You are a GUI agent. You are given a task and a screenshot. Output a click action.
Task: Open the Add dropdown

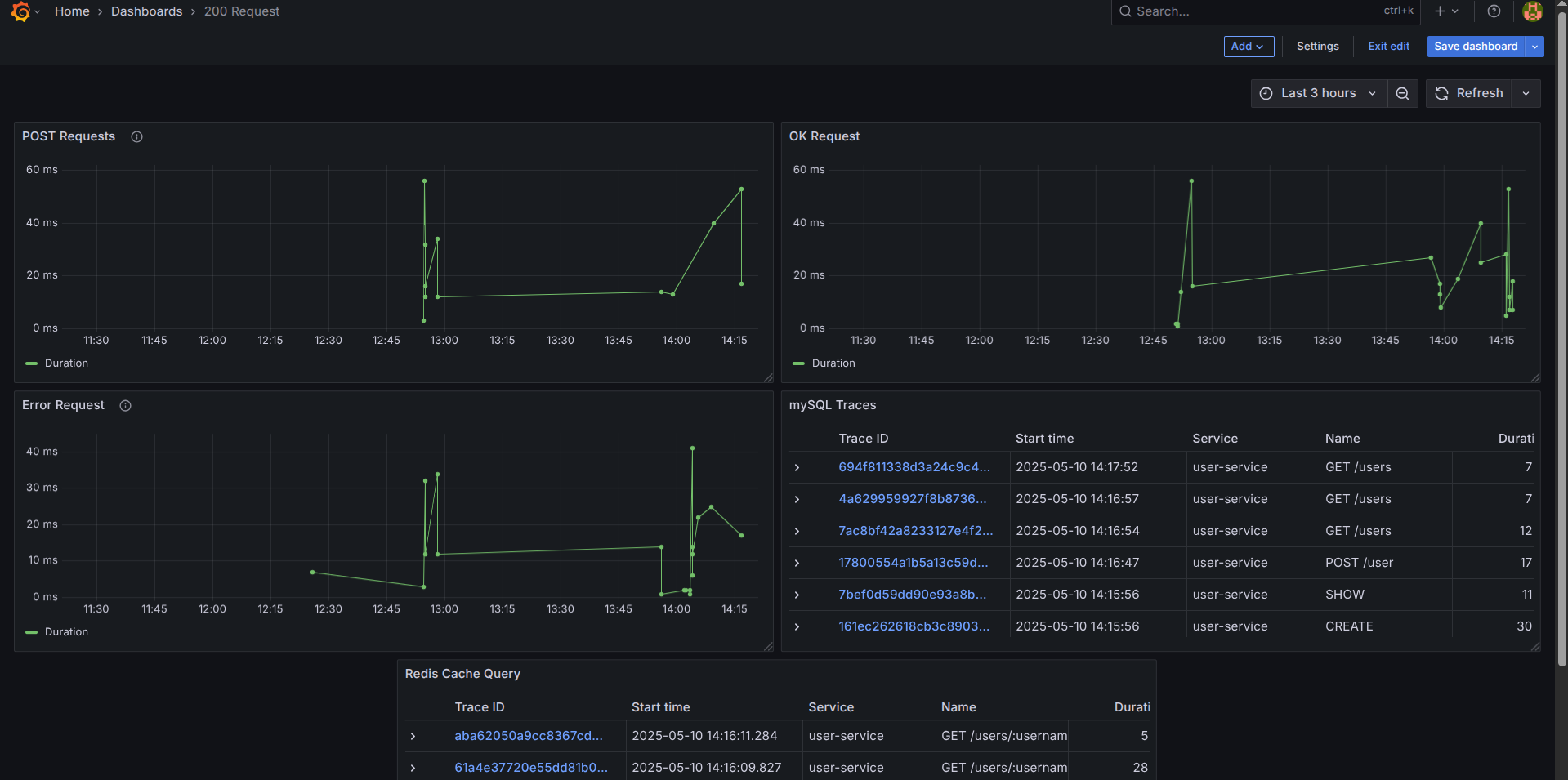[x=1249, y=47]
